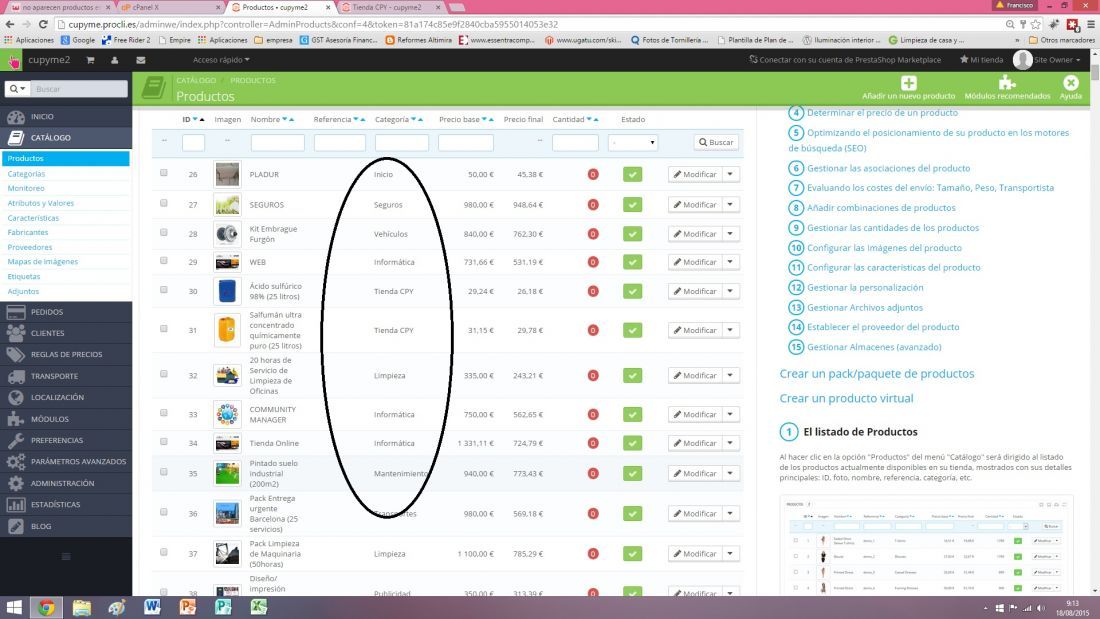The width and height of the screenshot is (1100, 619).
Task: Toggle enabled status of Pintado suelo industrial
Action: click(632, 474)
